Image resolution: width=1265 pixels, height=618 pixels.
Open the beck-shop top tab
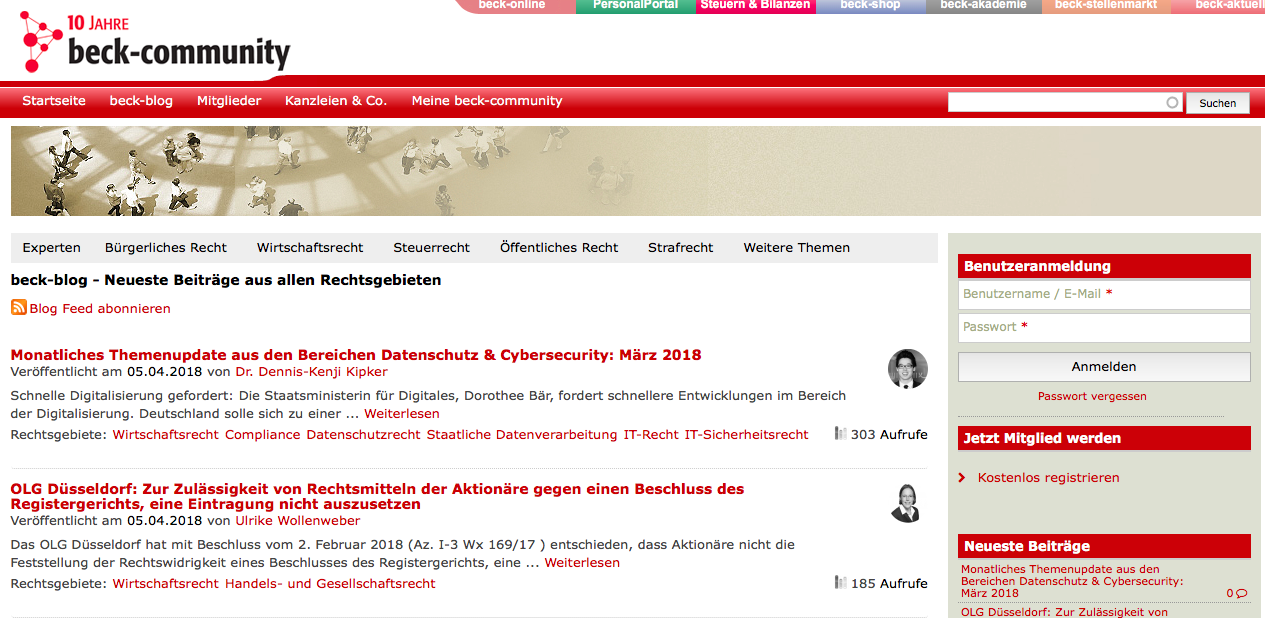(x=870, y=5)
